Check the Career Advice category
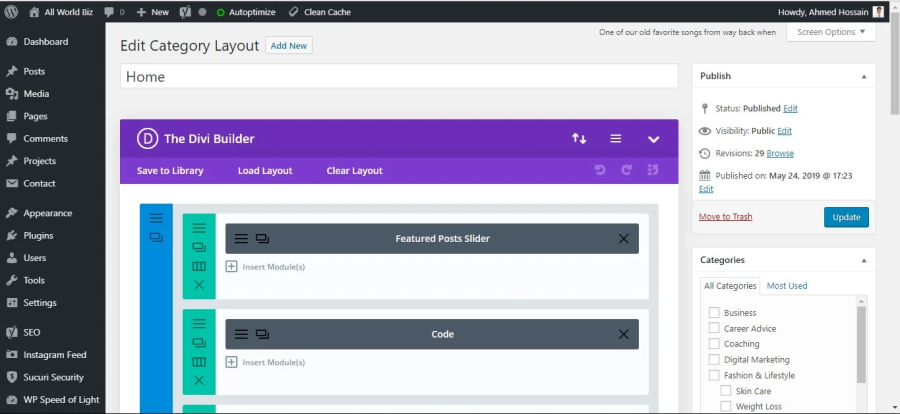Screen dimensions: 900x414 [713, 328]
